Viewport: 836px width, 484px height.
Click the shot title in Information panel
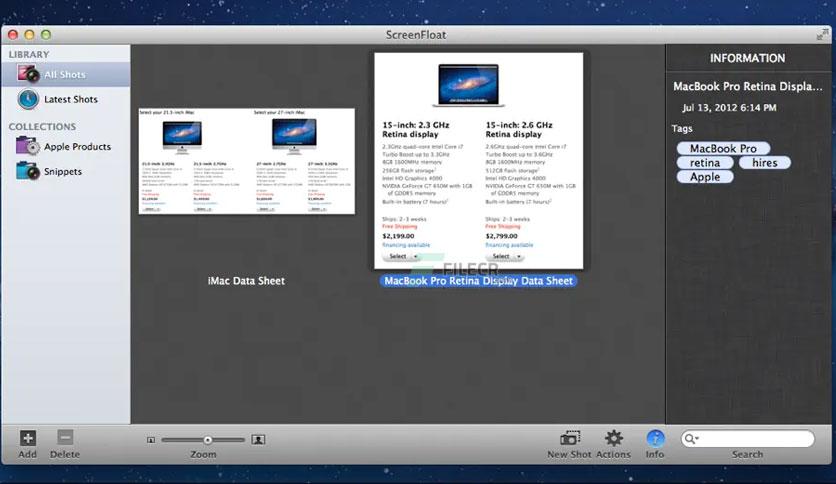pyautogui.click(x=747, y=86)
